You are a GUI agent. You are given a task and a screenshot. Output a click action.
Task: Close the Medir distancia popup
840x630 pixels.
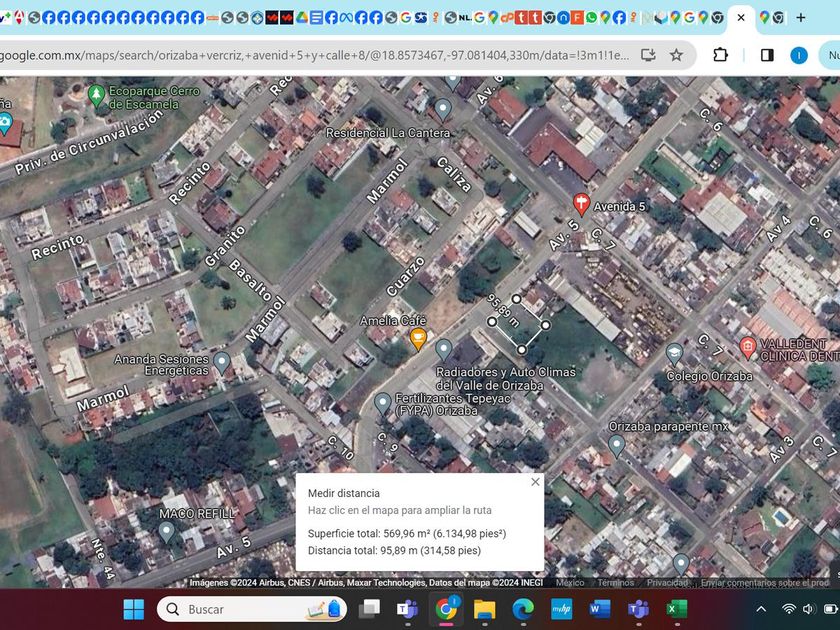535,482
